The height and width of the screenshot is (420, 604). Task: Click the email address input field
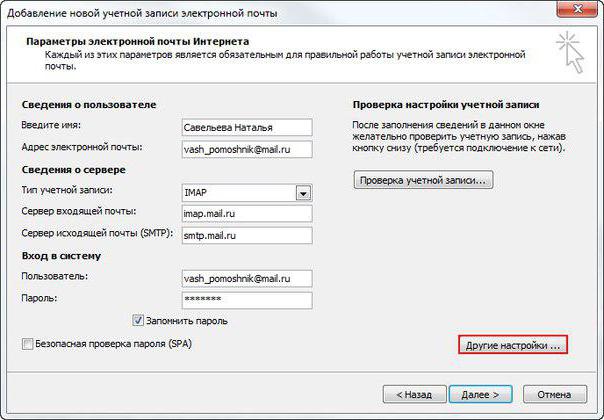[246, 148]
